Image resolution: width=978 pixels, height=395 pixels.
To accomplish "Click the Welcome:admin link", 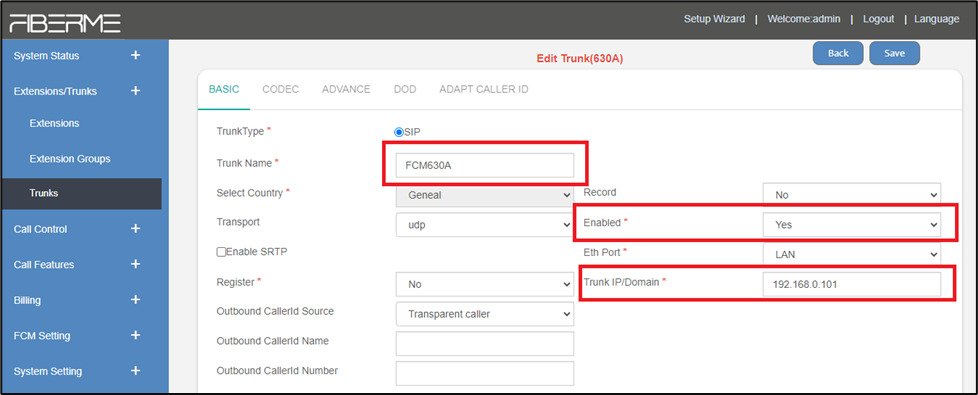I will coord(803,19).
